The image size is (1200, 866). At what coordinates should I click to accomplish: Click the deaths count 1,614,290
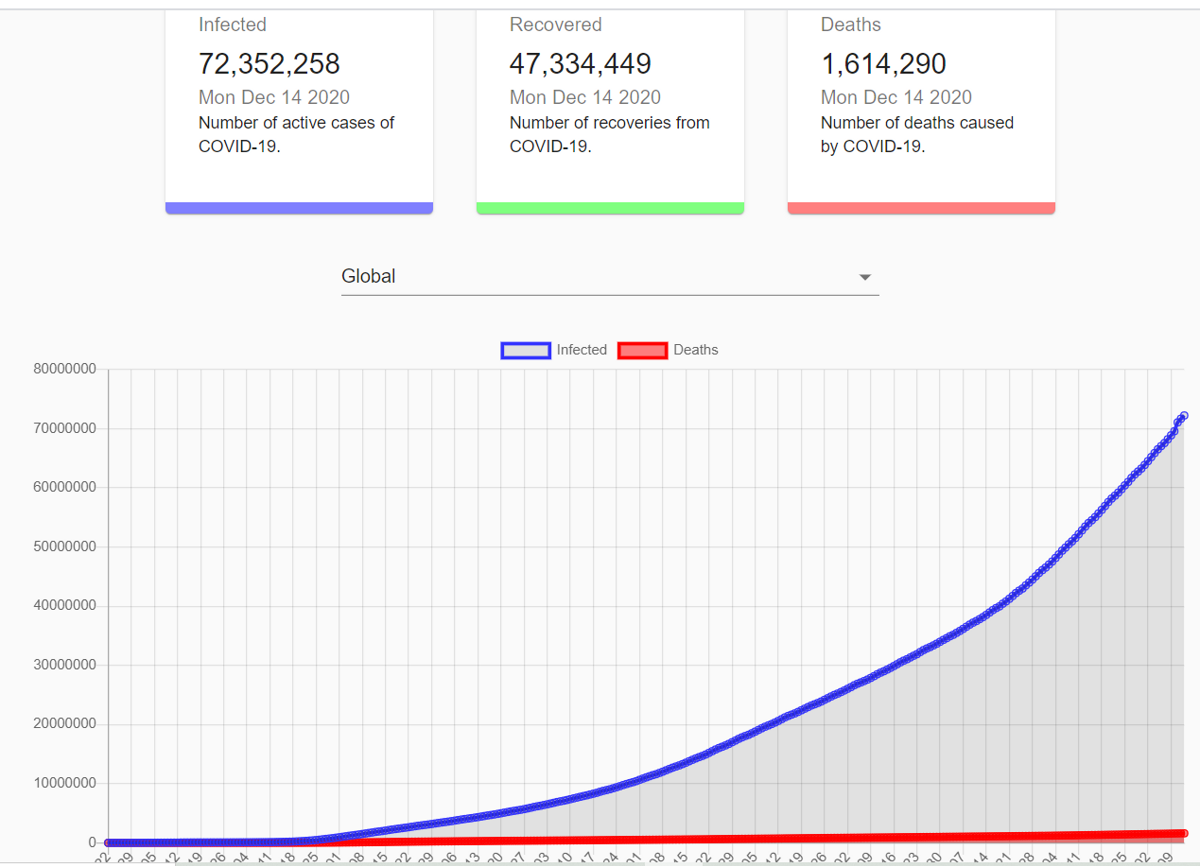pyautogui.click(x=883, y=64)
